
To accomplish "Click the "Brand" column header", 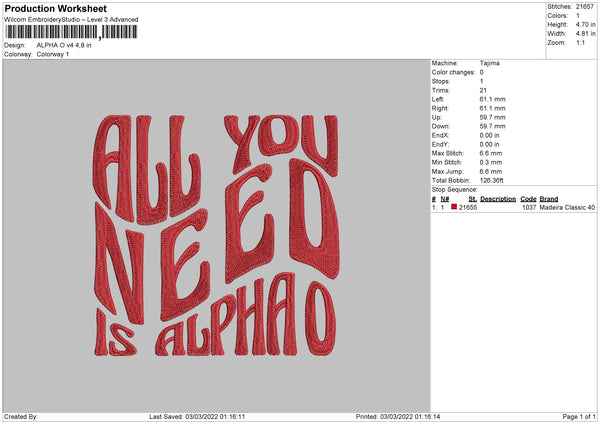I will pyautogui.click(x=549, y=199).
